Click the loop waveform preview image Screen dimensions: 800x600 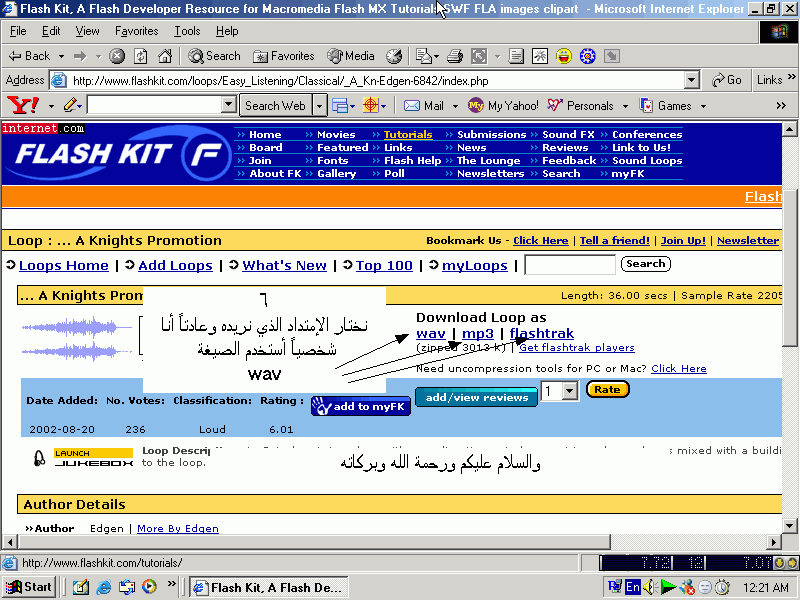pos(77,339)
